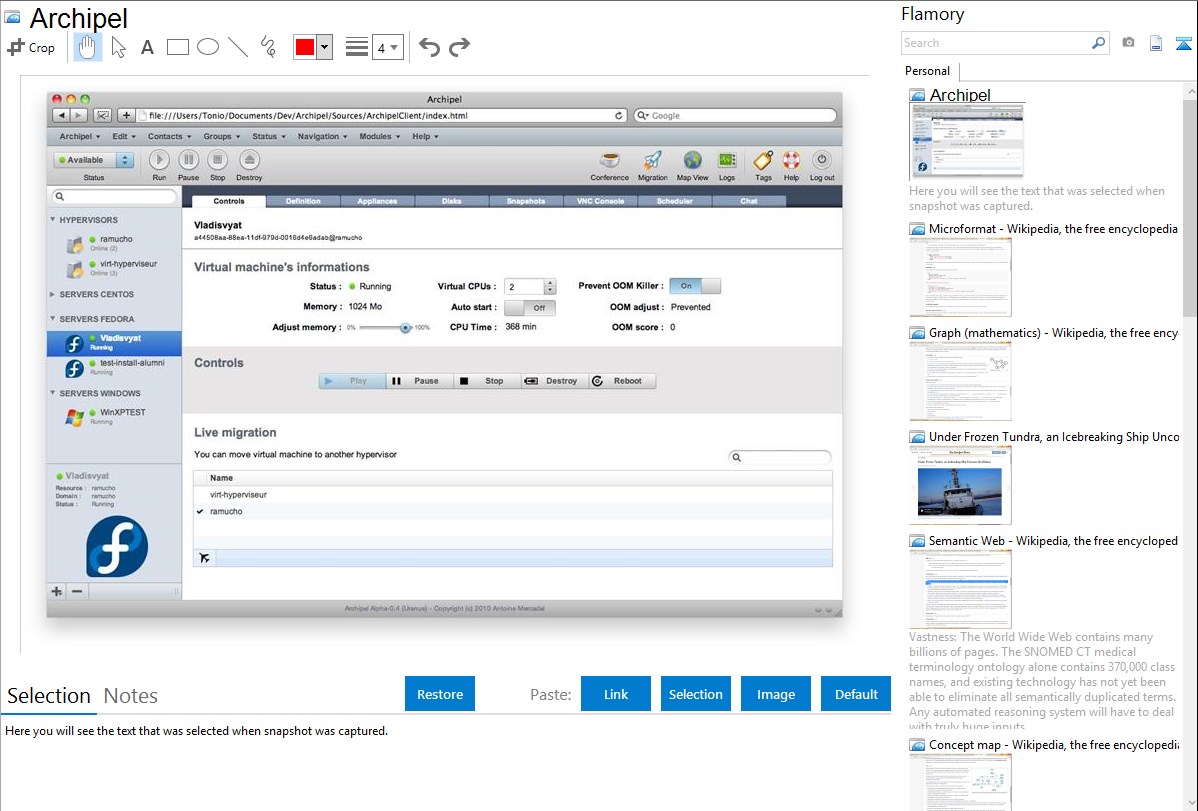Open the Personal tab
This screenshot has width=1198, height=811.
pyautogui.click(x=927, y=71)
